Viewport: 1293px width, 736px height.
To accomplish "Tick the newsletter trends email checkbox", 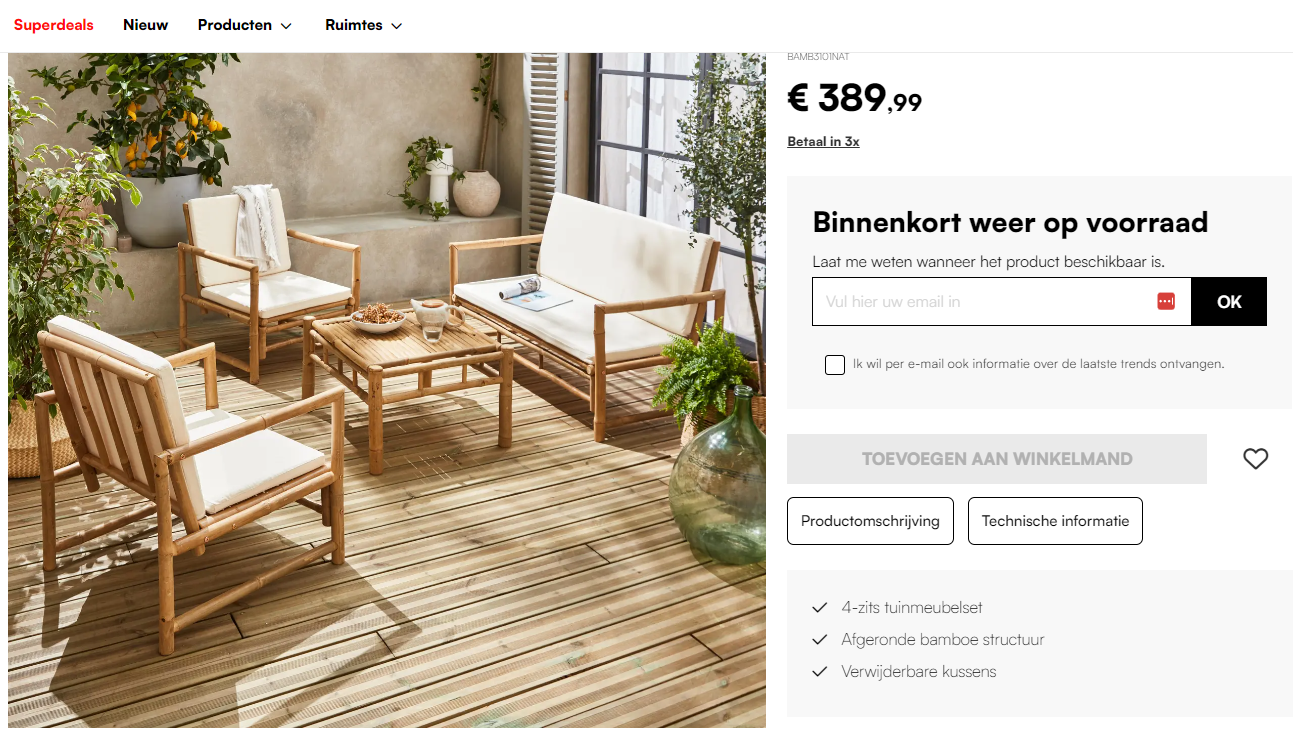I will (x=835, y=365).
